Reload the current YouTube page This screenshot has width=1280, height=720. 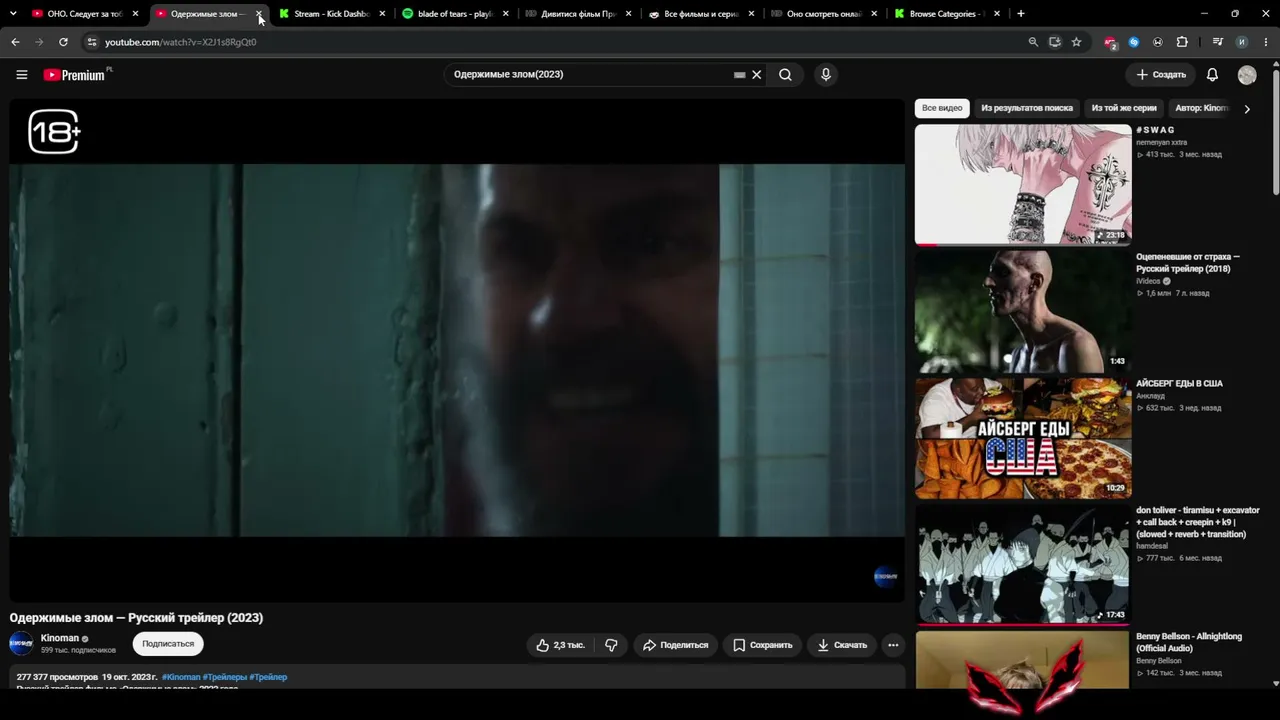coord(63,42)
